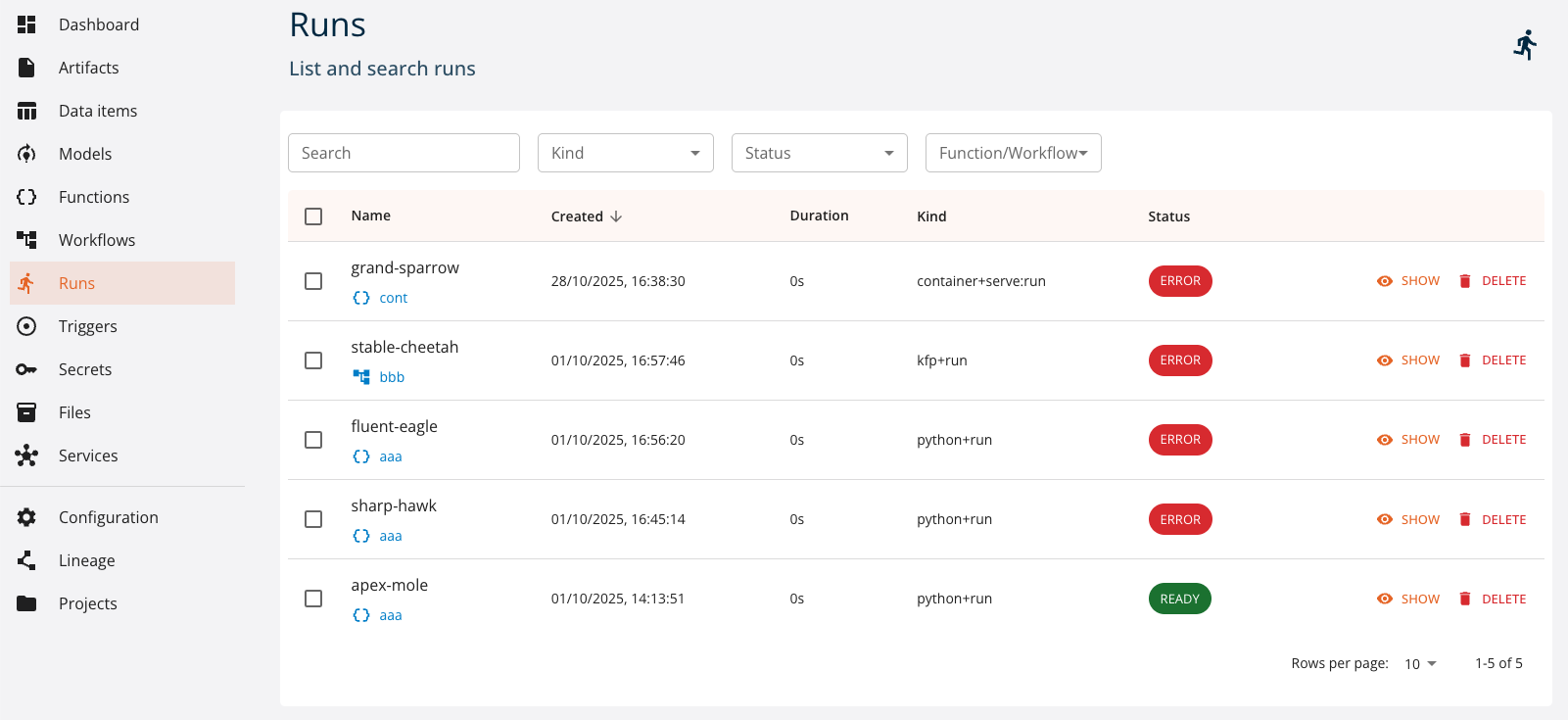
Task: Open the cont function link
Action: 393,298
